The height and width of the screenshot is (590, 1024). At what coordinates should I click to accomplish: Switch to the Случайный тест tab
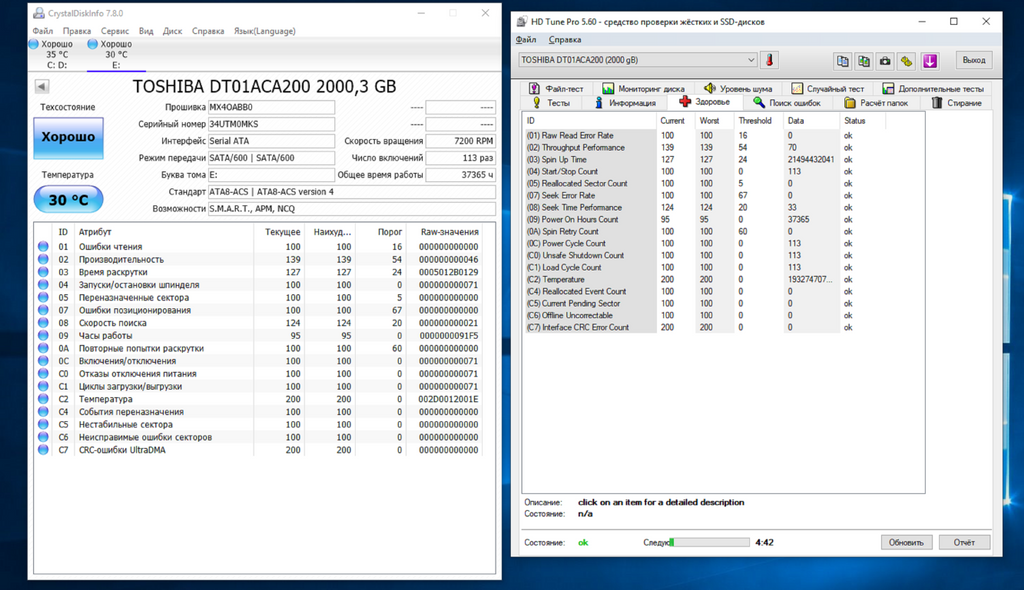[x=827, y=88]
